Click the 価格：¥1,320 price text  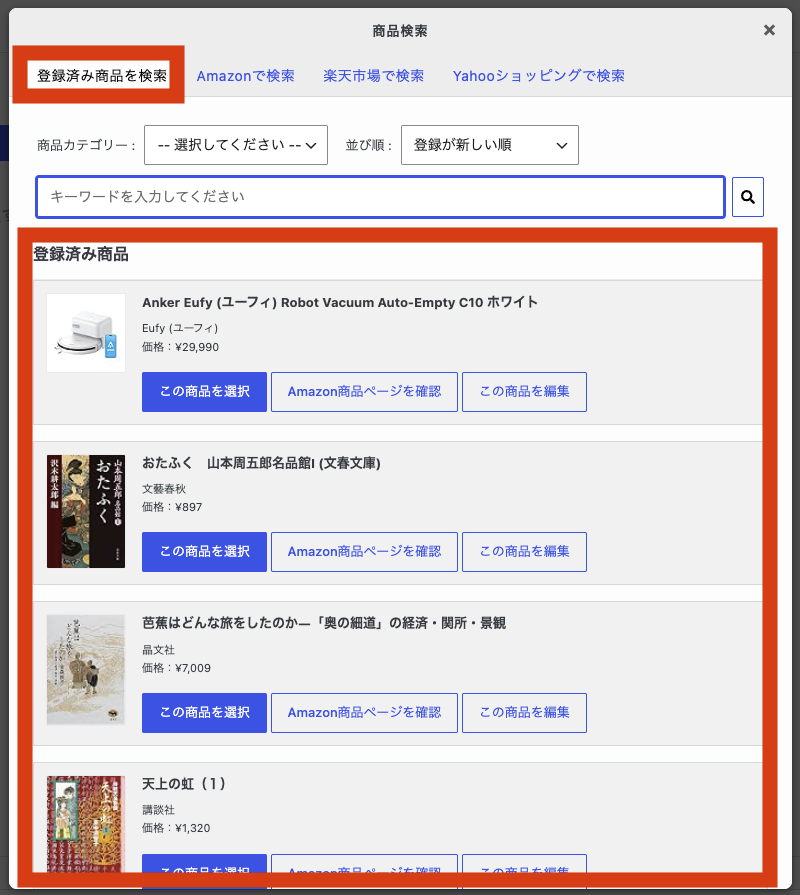point(176,828)
